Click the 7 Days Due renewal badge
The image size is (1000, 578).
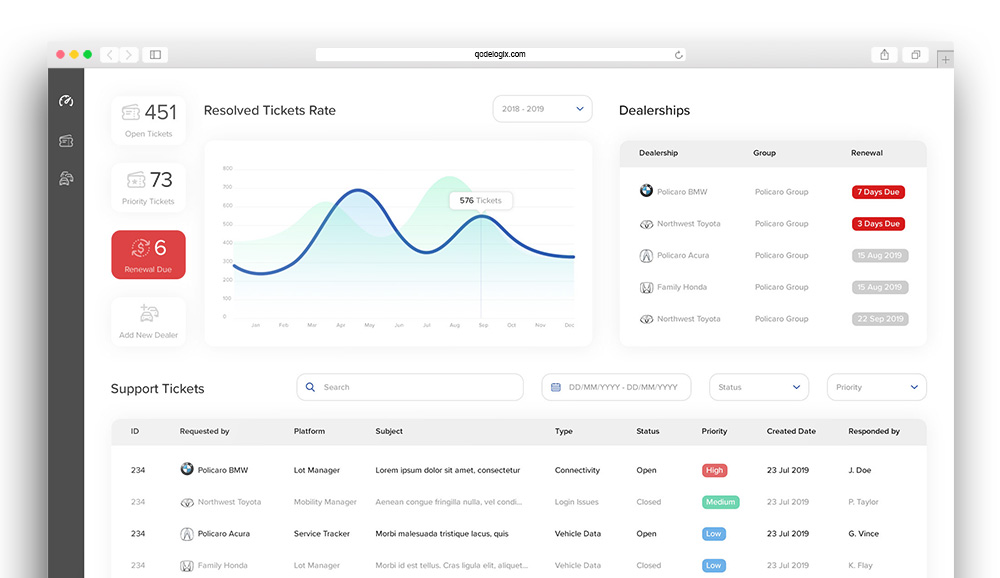pyautogui.click(x=878, y=192)
